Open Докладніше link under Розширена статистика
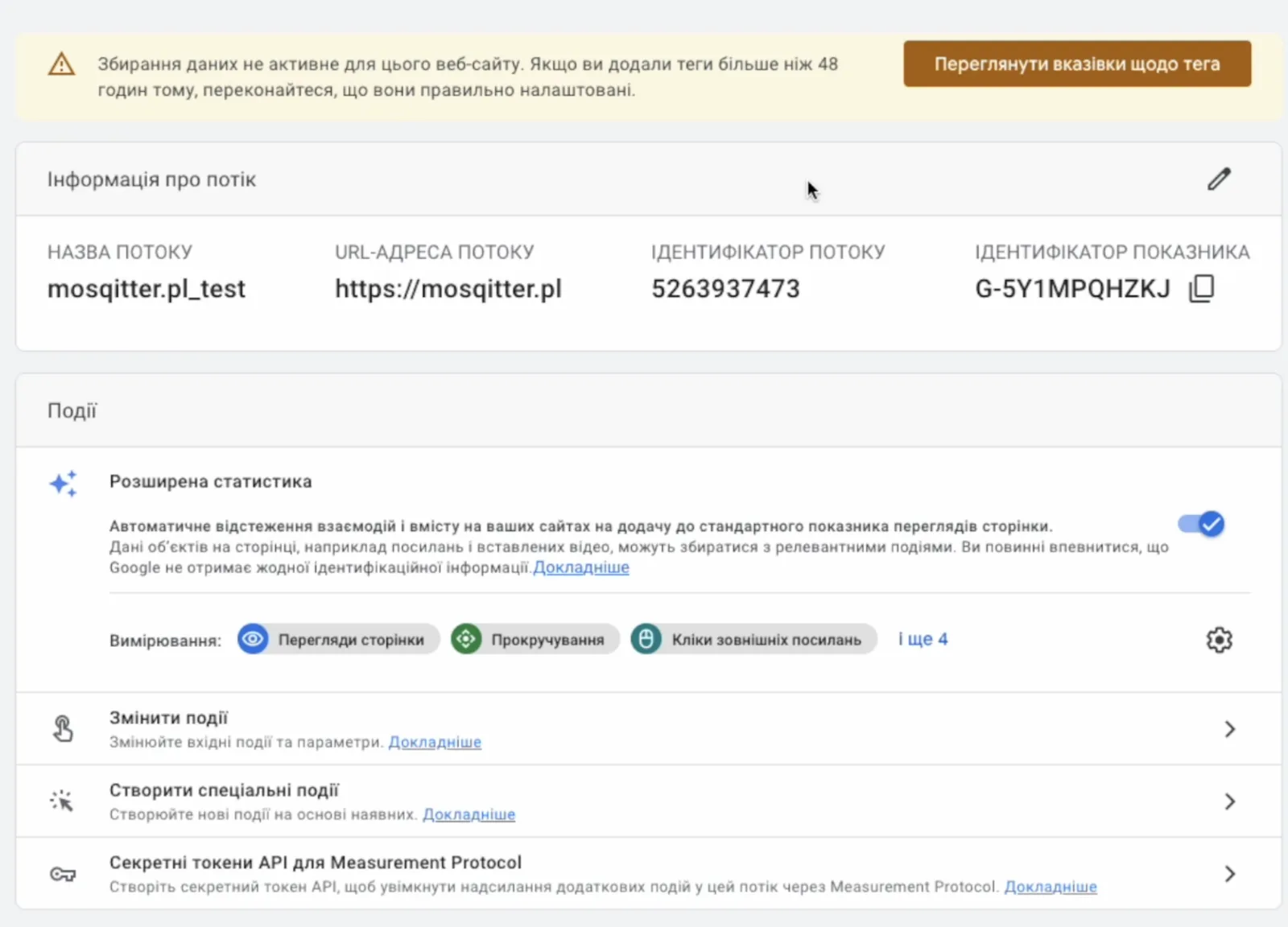The height and width of the screenshot is (927, 1288). tap(581, 567)
